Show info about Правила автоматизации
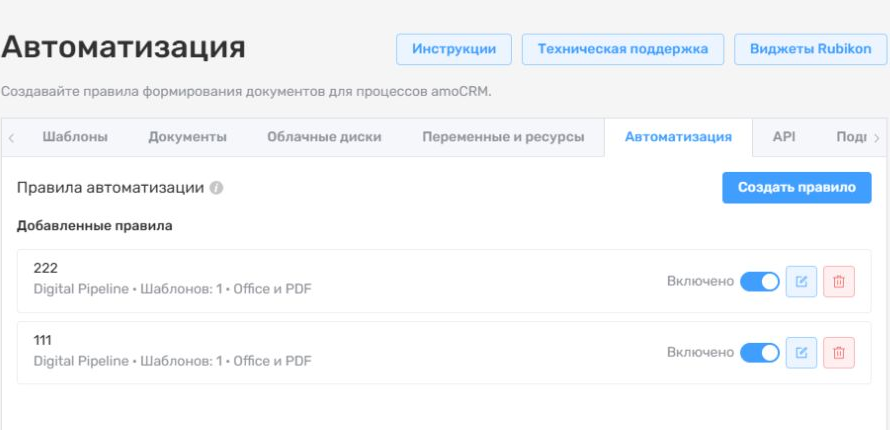The image size is (890, 430). click(x=216, y=188)
